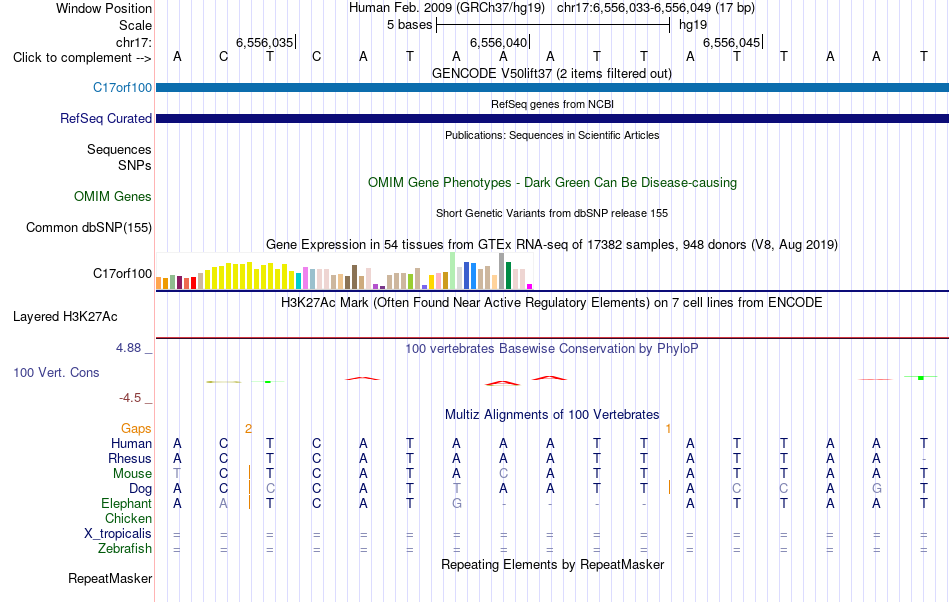
Task: Click the OMIM Gene Phenotypes green title
Action: click(x=552, y=182)
